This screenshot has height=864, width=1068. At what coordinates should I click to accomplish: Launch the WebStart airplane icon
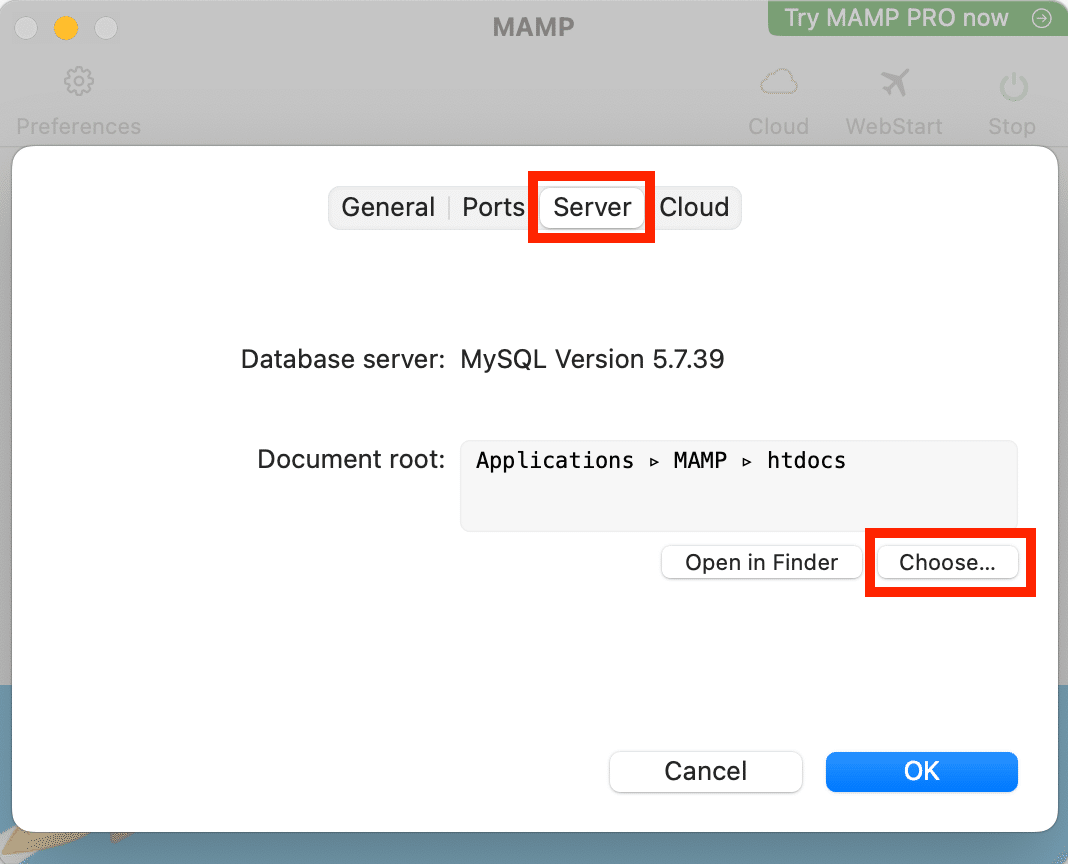pos(894,82)
